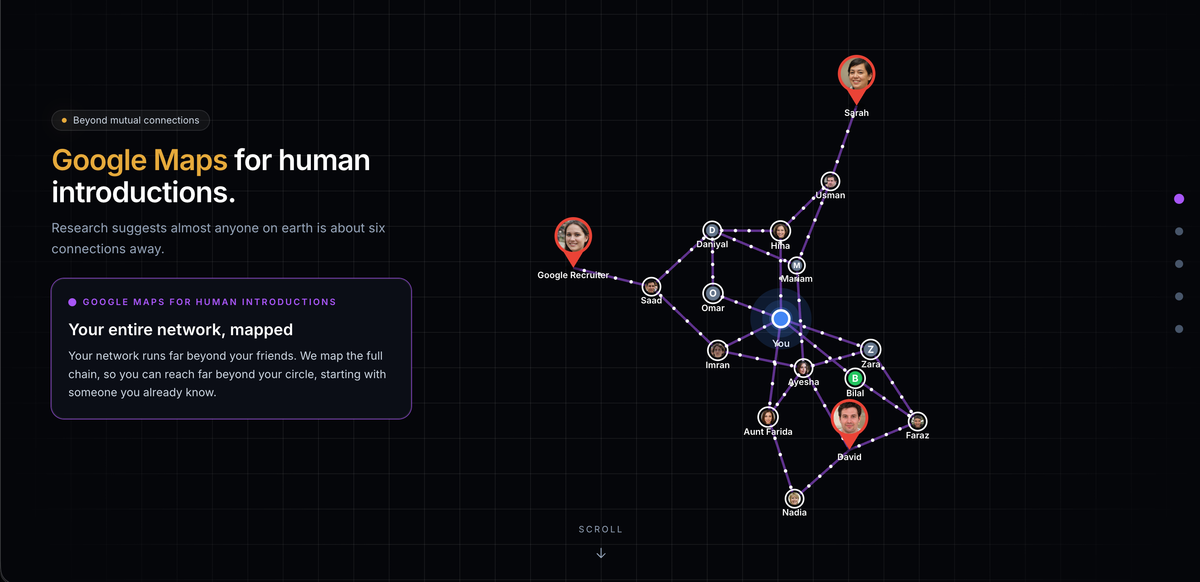This screenshot has width=1200, height=582.
Task: Click the Aunt Farida avatar node
Action: pos(768,417)
